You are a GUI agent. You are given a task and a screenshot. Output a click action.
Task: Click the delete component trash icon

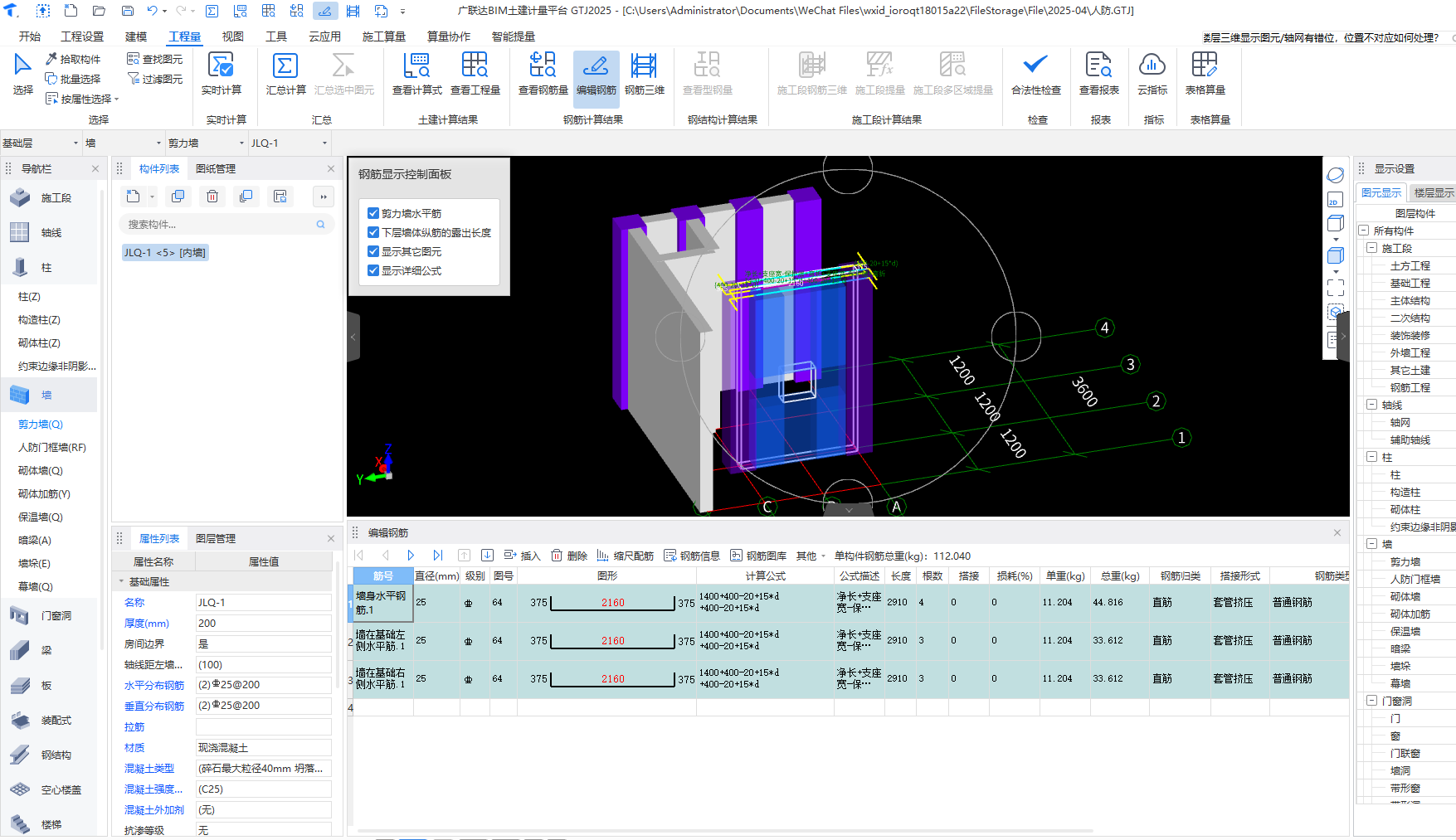212,197
